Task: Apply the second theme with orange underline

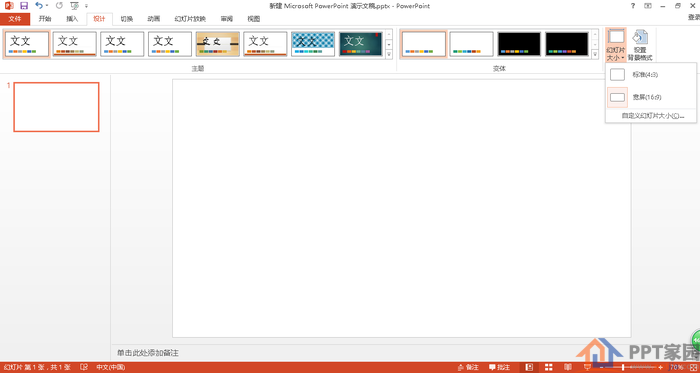Action: click(75, 44)
